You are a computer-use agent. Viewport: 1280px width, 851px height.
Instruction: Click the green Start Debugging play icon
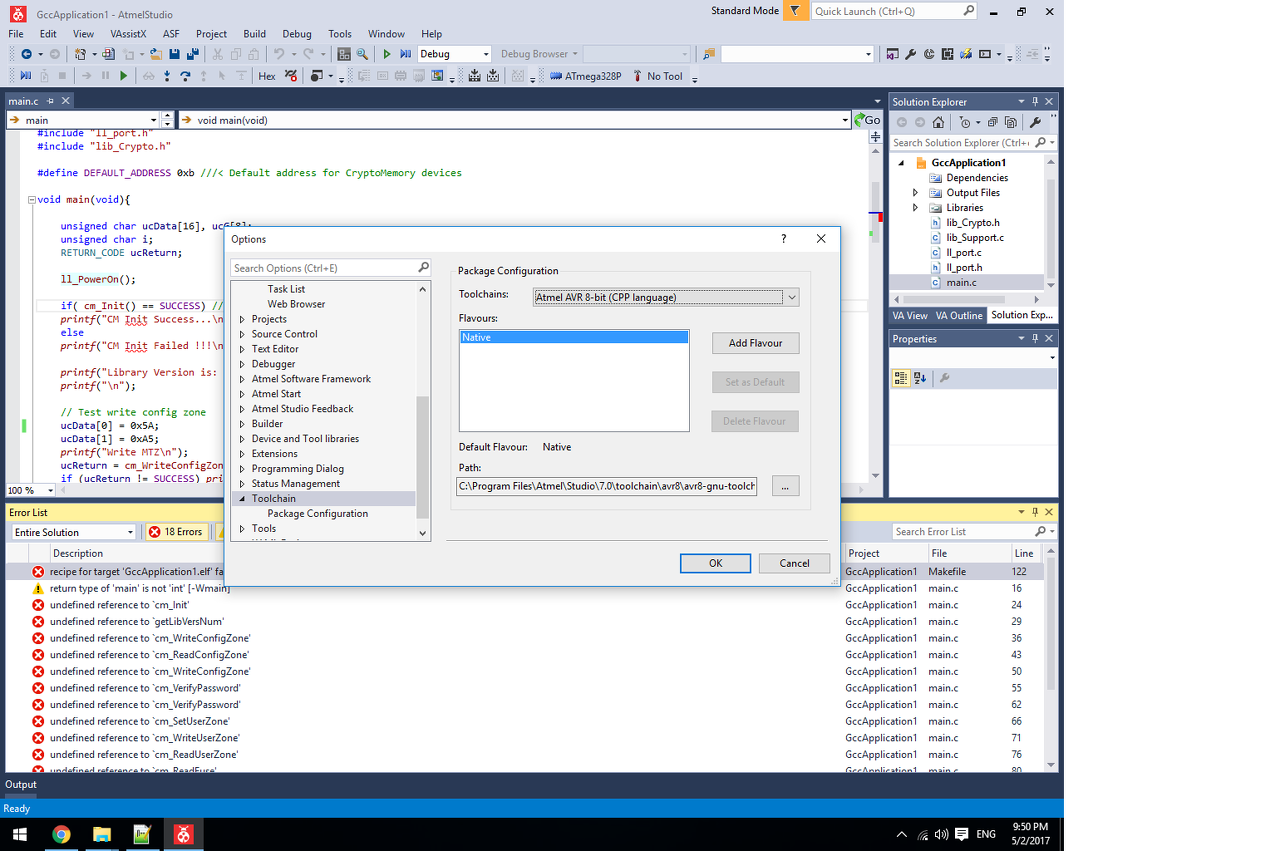coord(387,54)
